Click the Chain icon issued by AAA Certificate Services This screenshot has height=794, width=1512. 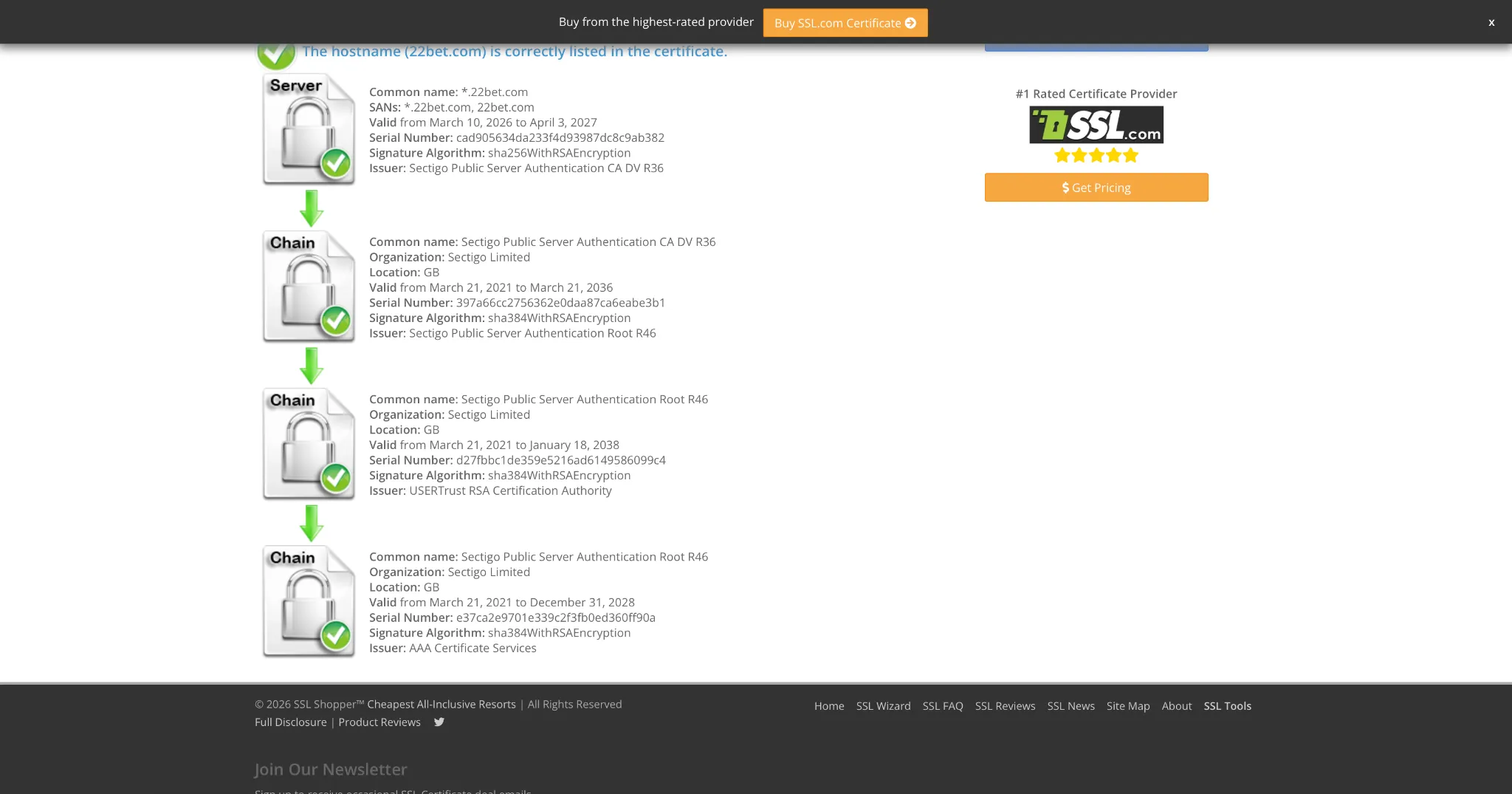tap(309, 601)
